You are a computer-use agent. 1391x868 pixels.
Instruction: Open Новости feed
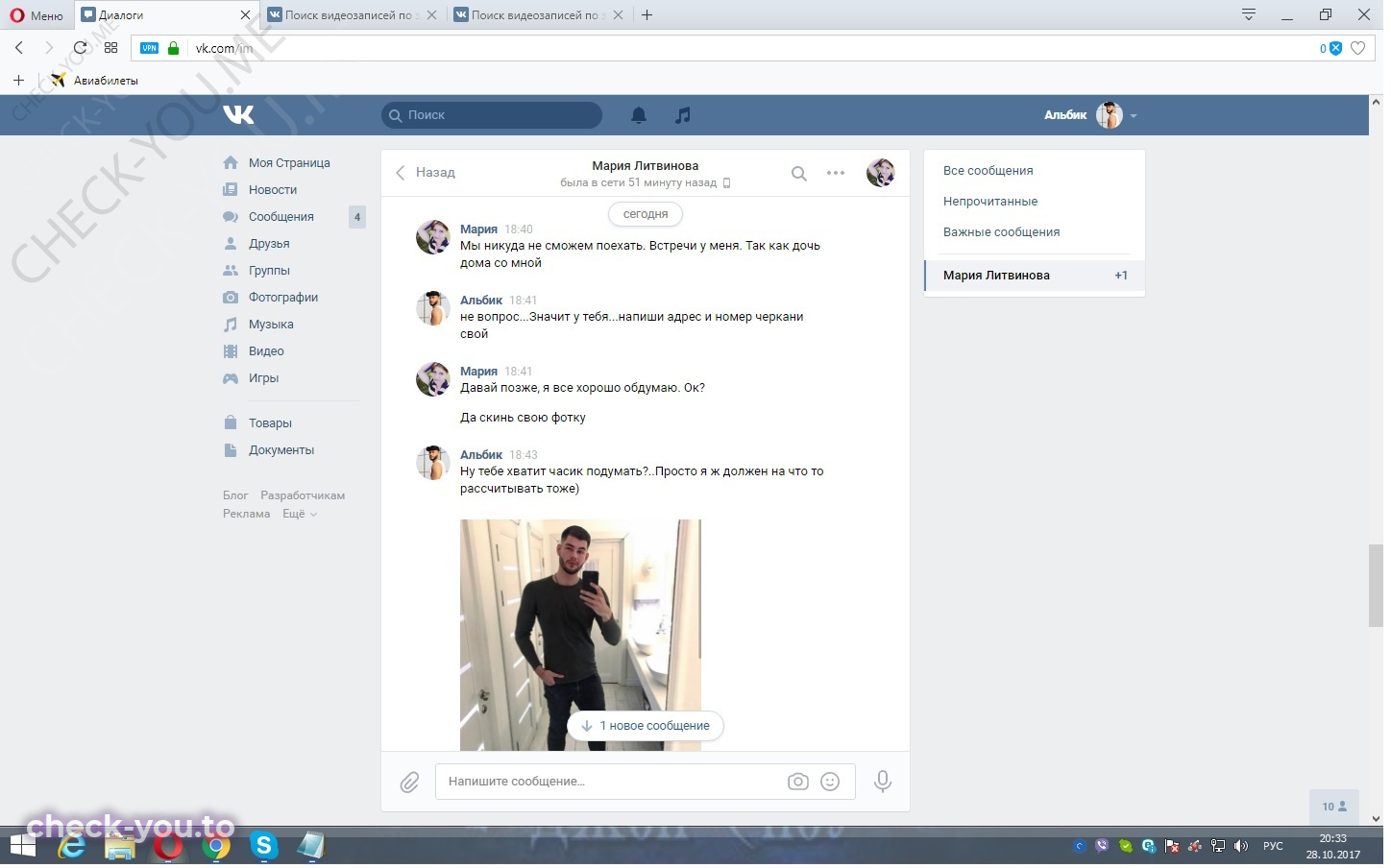[273, 190]
